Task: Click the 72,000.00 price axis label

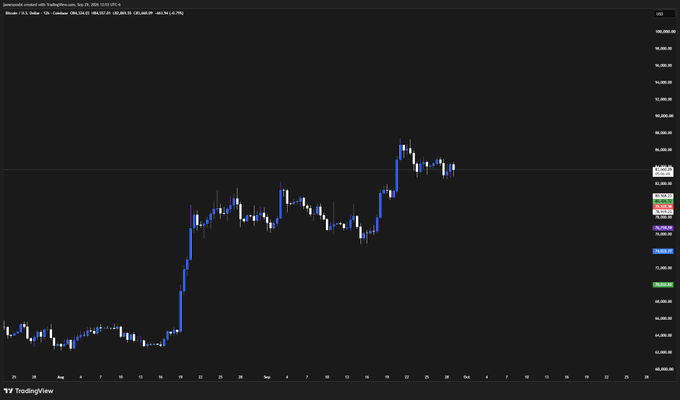Action: coord(664,268)
